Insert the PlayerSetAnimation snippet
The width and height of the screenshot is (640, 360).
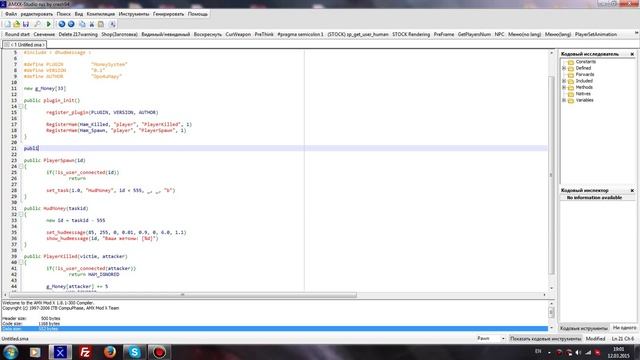tap(596, 34)
